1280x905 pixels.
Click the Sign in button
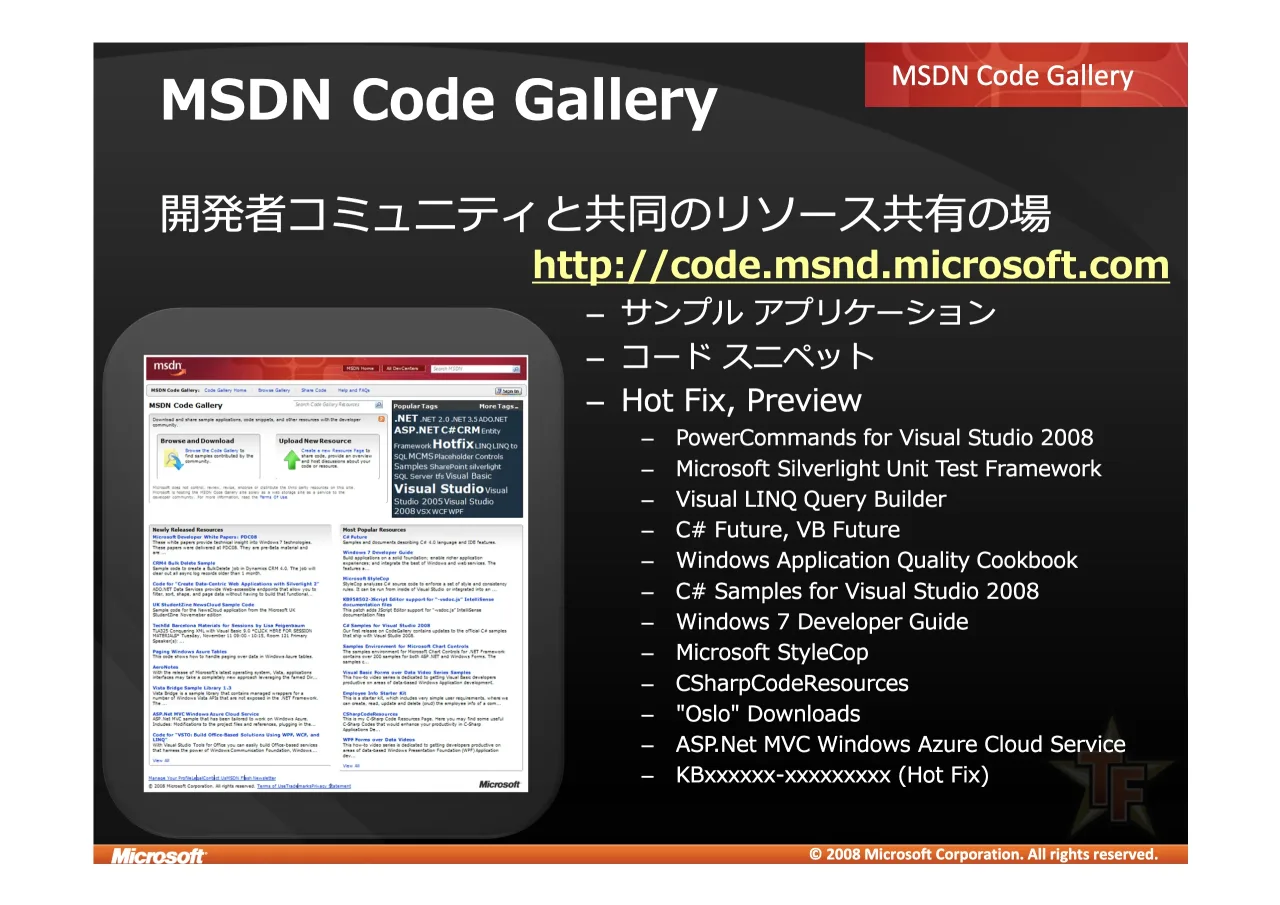click(x=508, y=390)
